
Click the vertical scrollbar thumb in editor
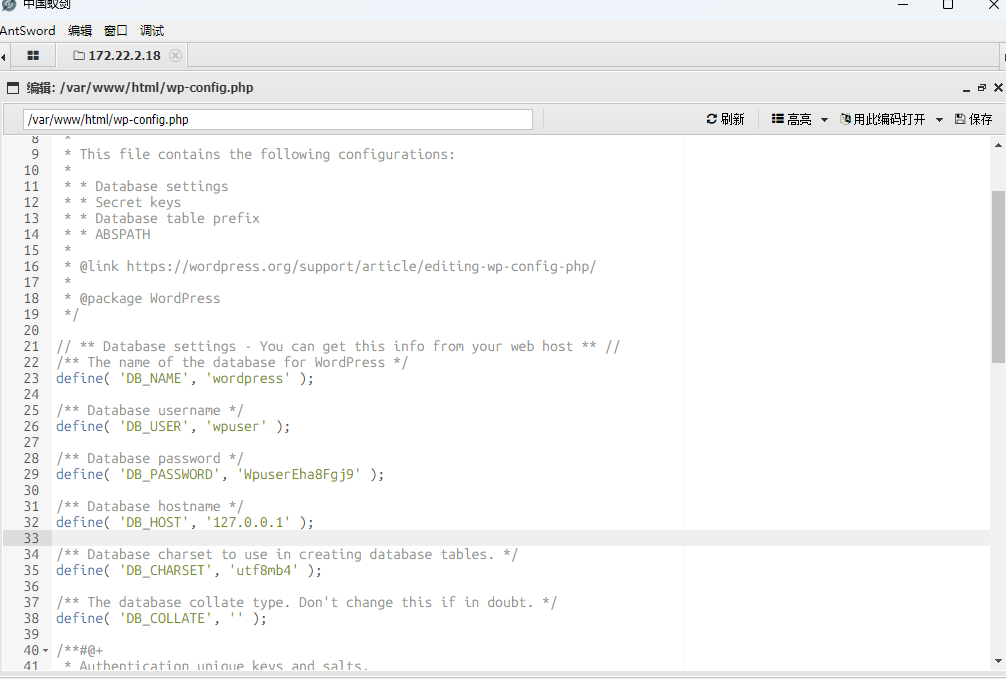(998, 276)
